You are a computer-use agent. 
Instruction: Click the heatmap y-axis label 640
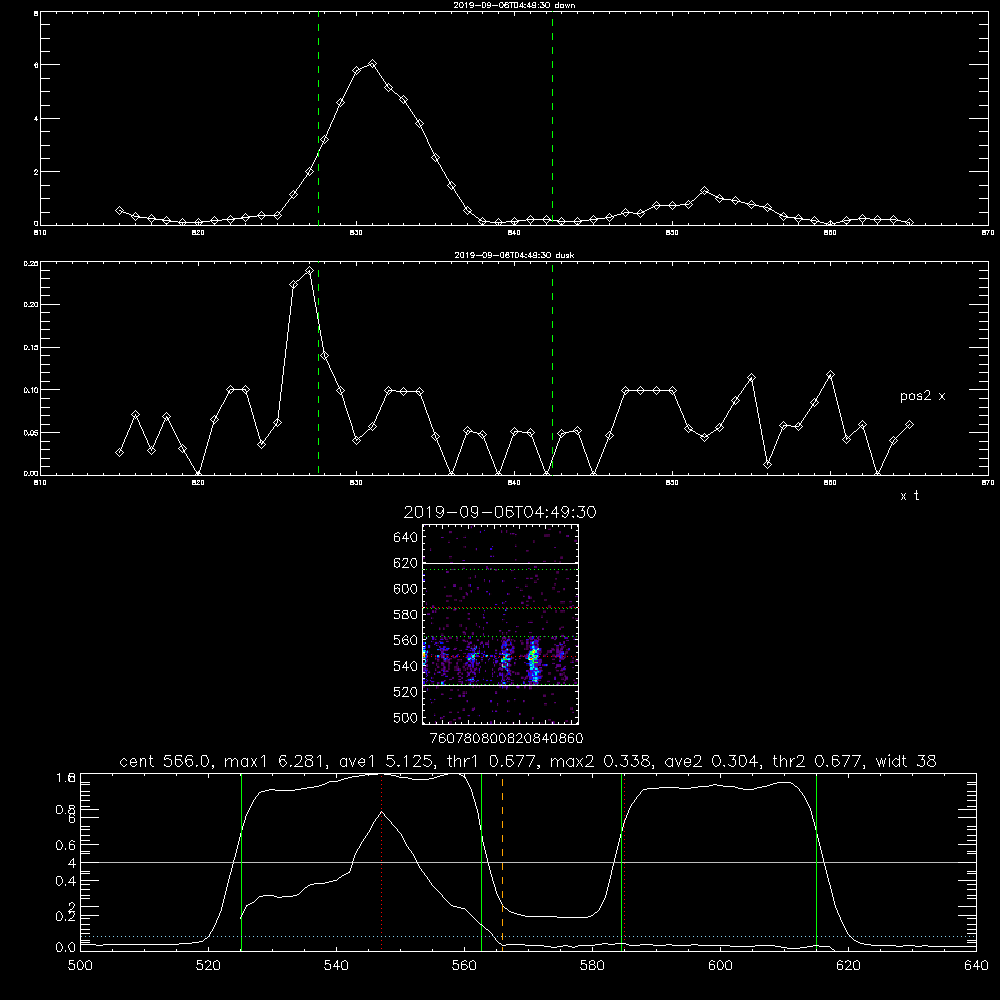pyautogui.click(x=406, y=538)
